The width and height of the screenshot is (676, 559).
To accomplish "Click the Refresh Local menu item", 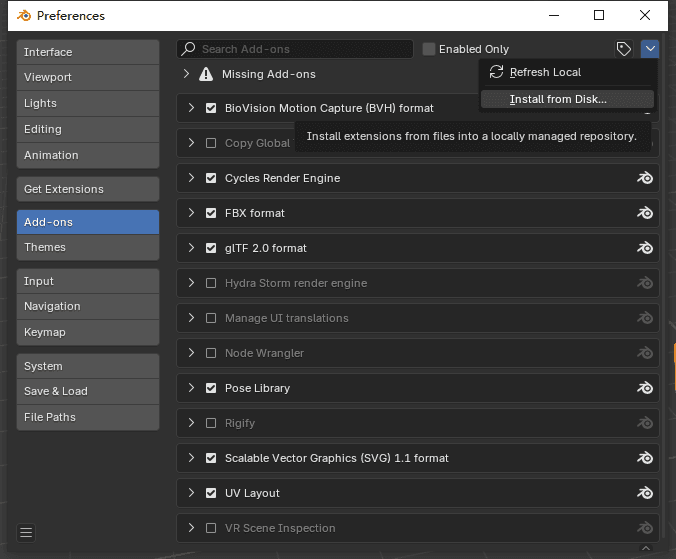I will pos(567,72).
